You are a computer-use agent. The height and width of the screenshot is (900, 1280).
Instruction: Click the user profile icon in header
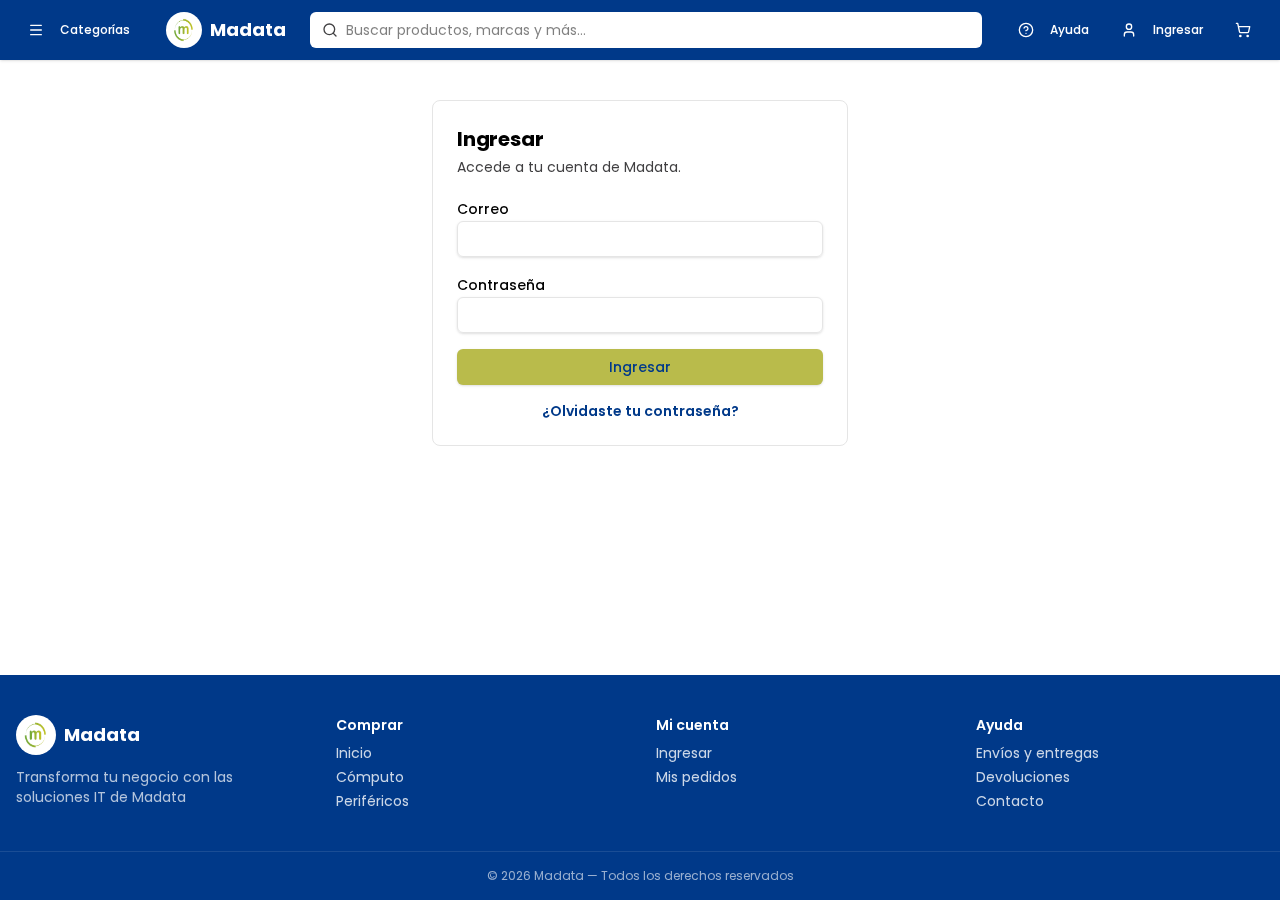[1129, 30]
